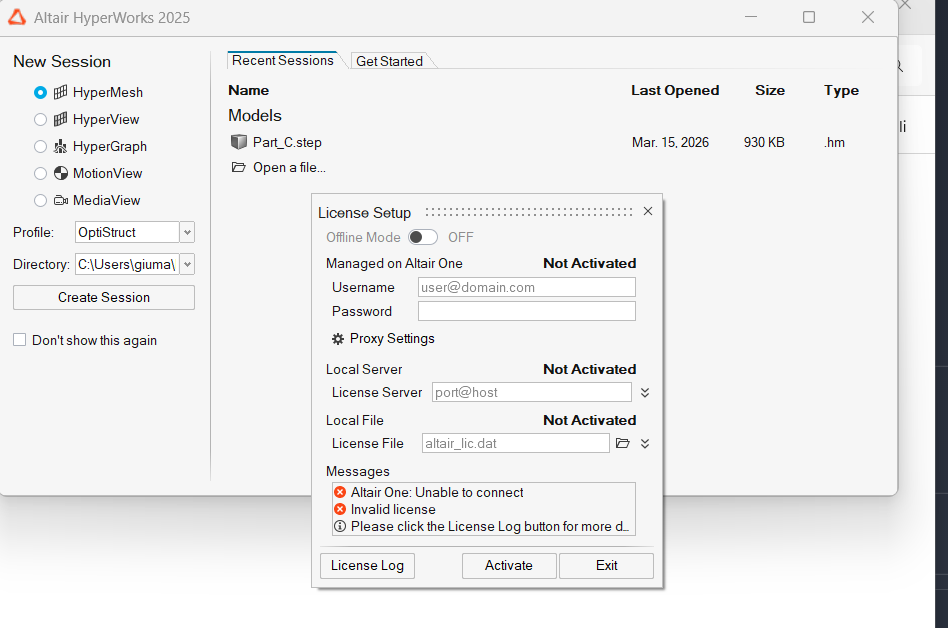
Task: Maximize the Altair HyperWorks 2025 window
Action: [809, 17]
